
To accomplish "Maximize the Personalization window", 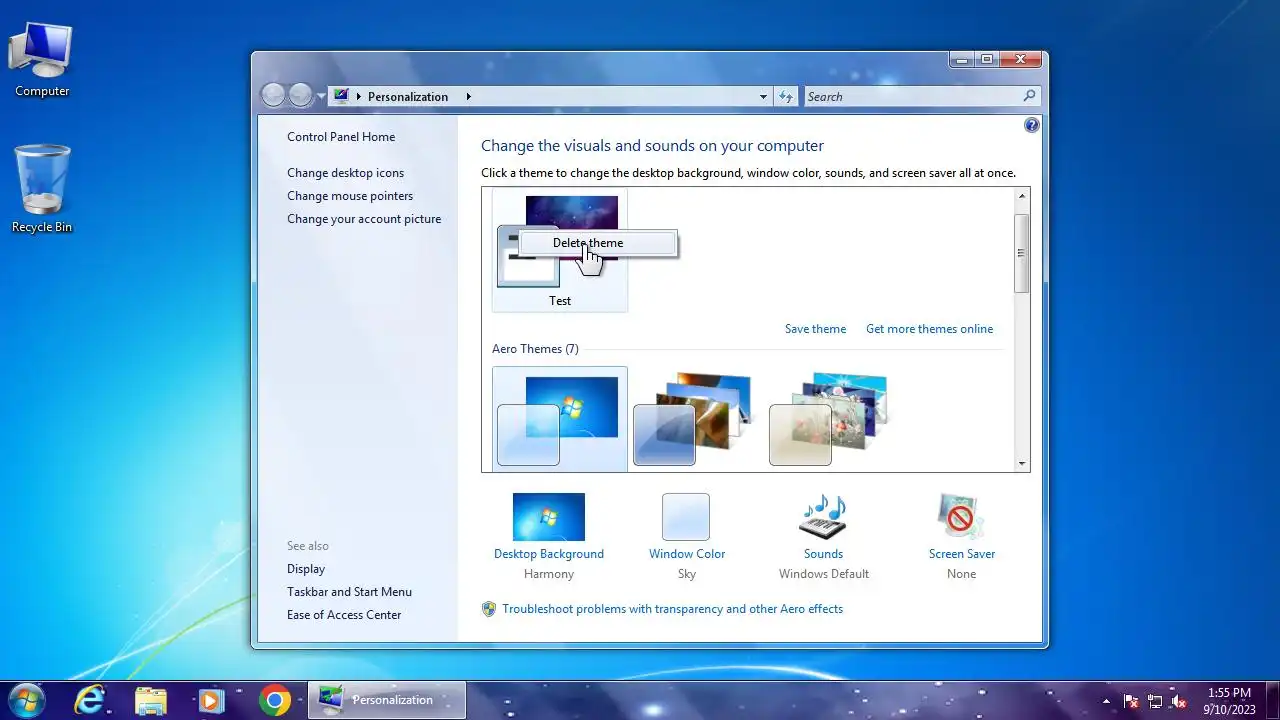I will [987, 60].
